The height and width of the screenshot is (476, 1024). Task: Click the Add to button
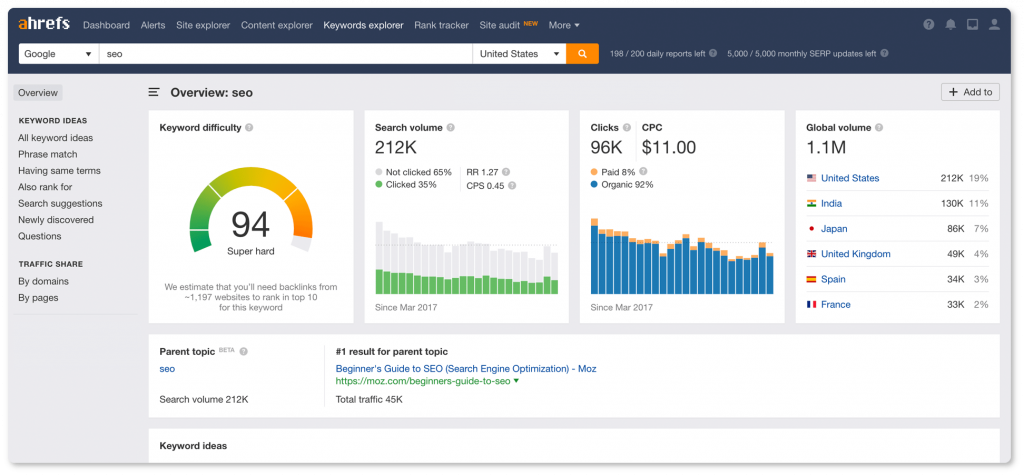970,92
